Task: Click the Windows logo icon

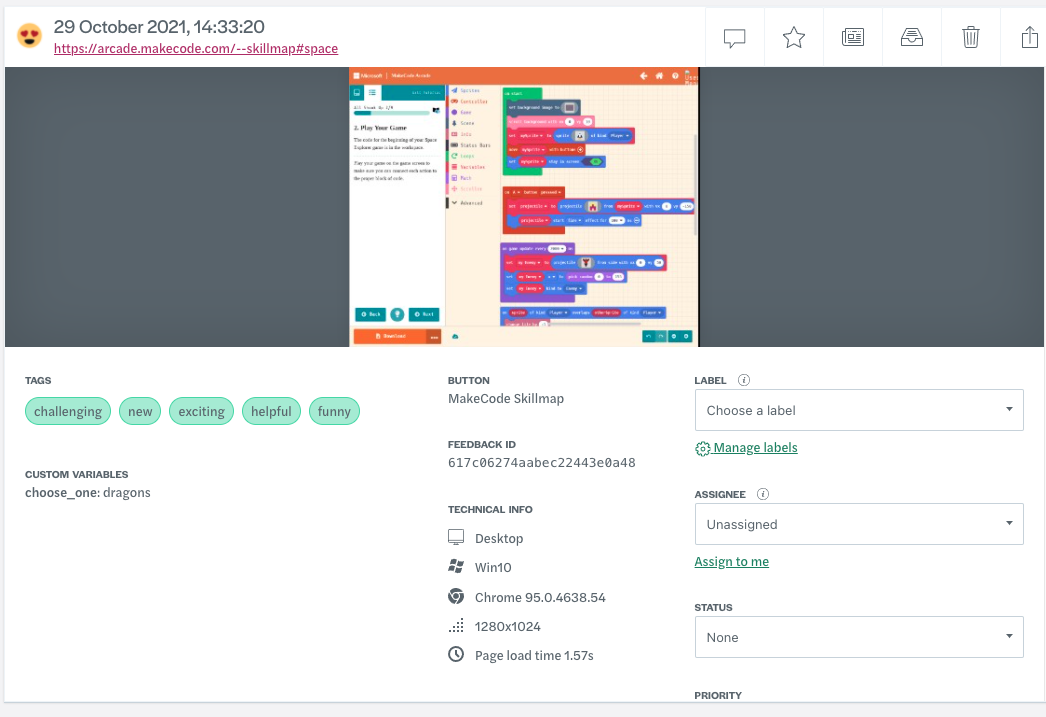Action: (x=456, y=567)
